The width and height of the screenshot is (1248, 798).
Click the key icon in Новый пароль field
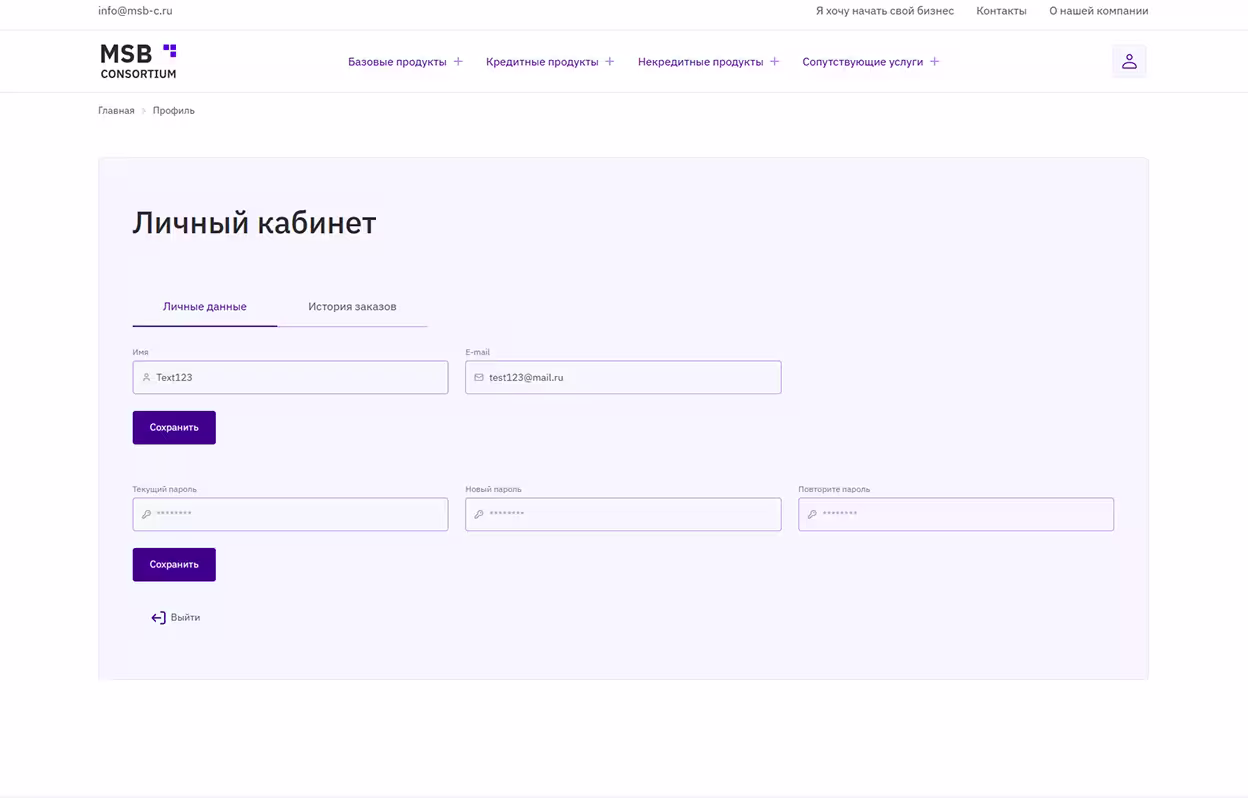point(479,515)
